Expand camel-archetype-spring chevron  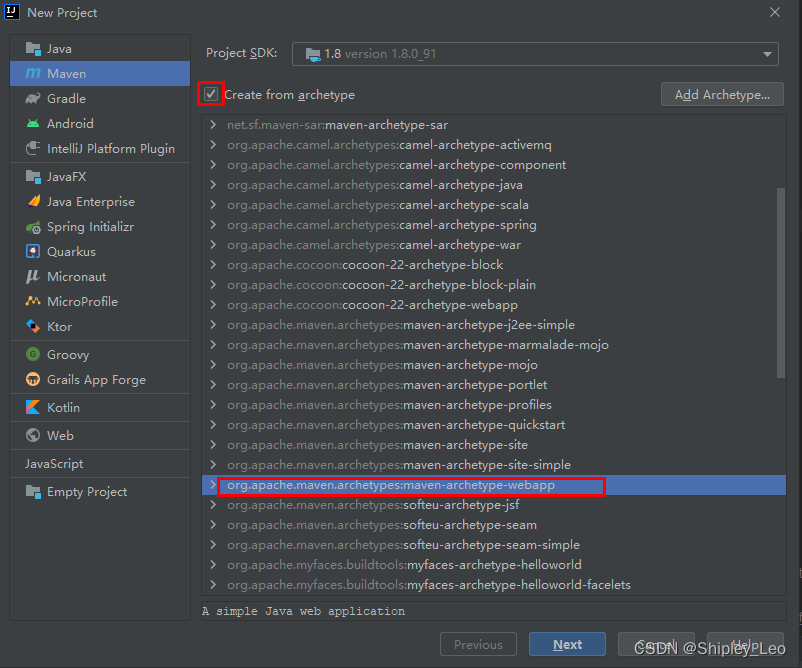[x=213, y=225]
